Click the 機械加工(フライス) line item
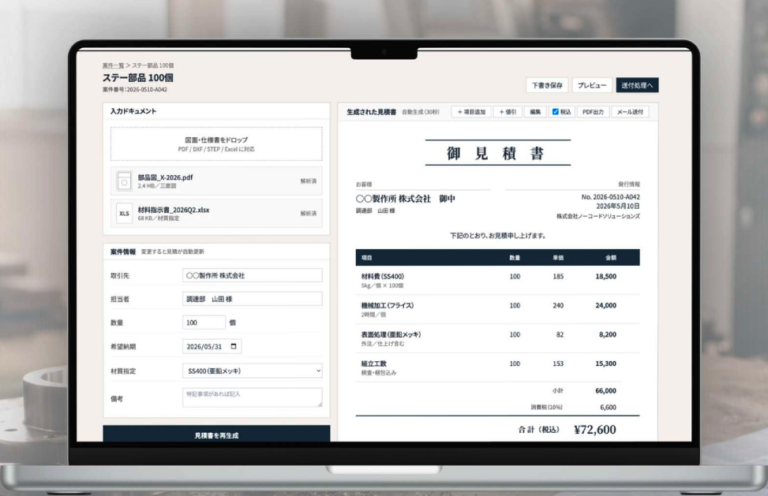 (497, 309)
